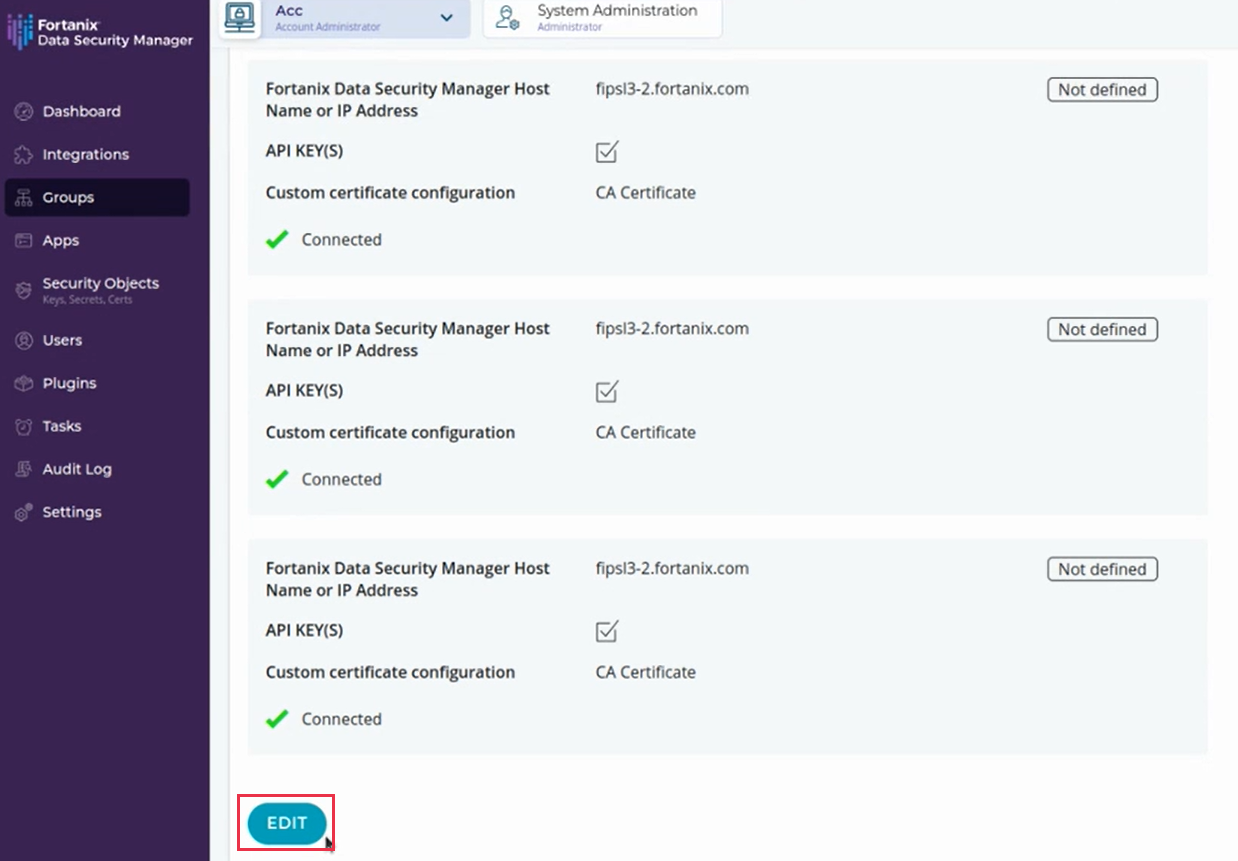Click the third connection's Not defined badge
The width and height of the screenshot is (1238, 861).
tap(1102, 569)
